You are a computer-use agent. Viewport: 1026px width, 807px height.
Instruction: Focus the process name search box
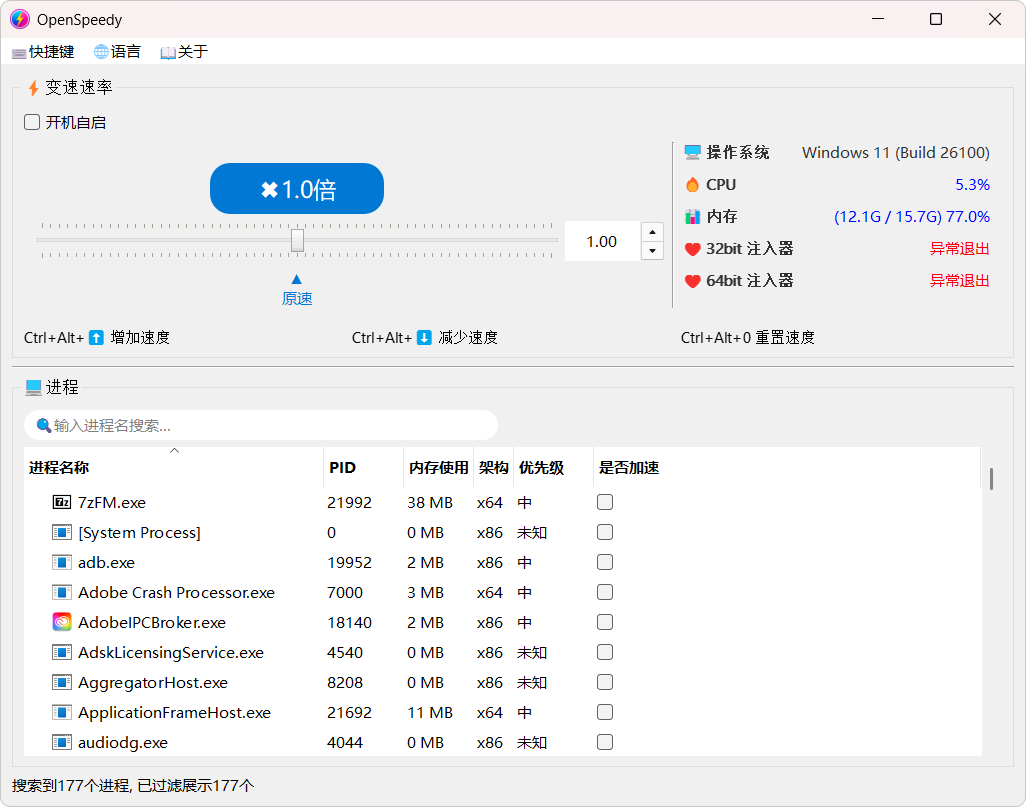click(261, 425)
